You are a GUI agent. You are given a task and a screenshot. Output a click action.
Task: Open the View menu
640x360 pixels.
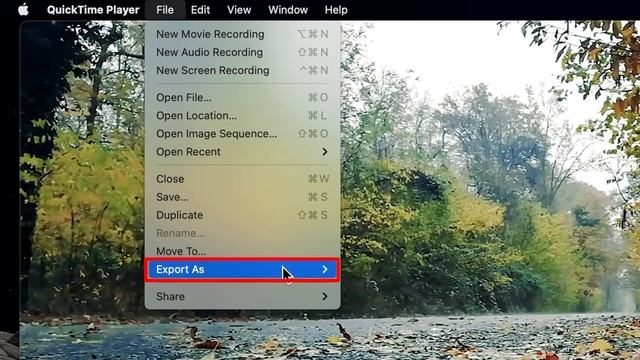pos(239,10)
